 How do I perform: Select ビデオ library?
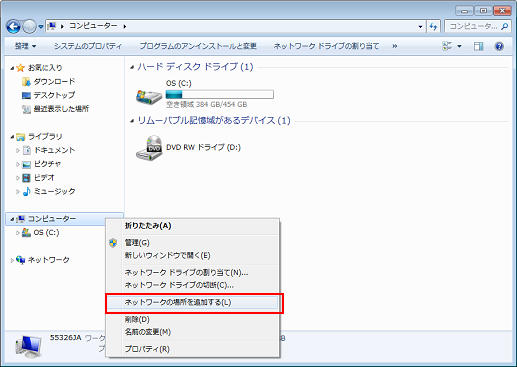click(x=44, y=178)
